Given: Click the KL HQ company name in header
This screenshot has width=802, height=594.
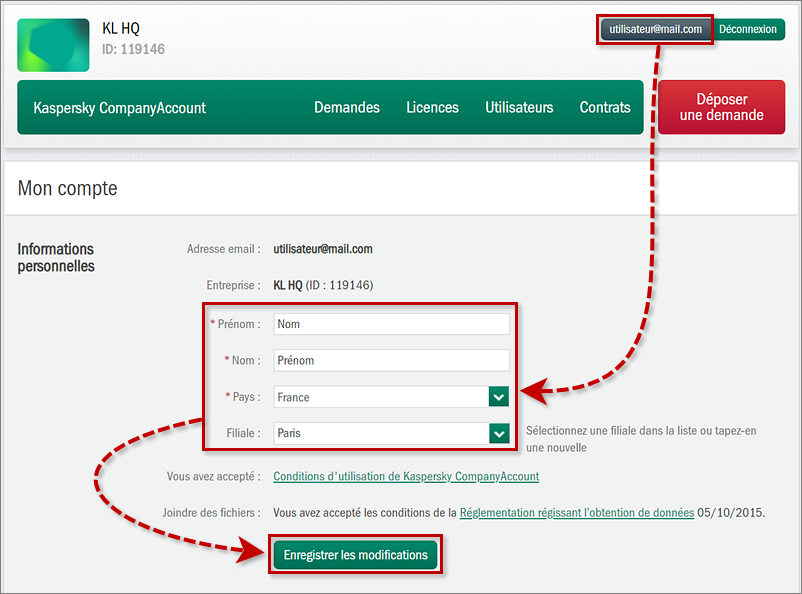Looking at the screenshot, I should point(121,28).
